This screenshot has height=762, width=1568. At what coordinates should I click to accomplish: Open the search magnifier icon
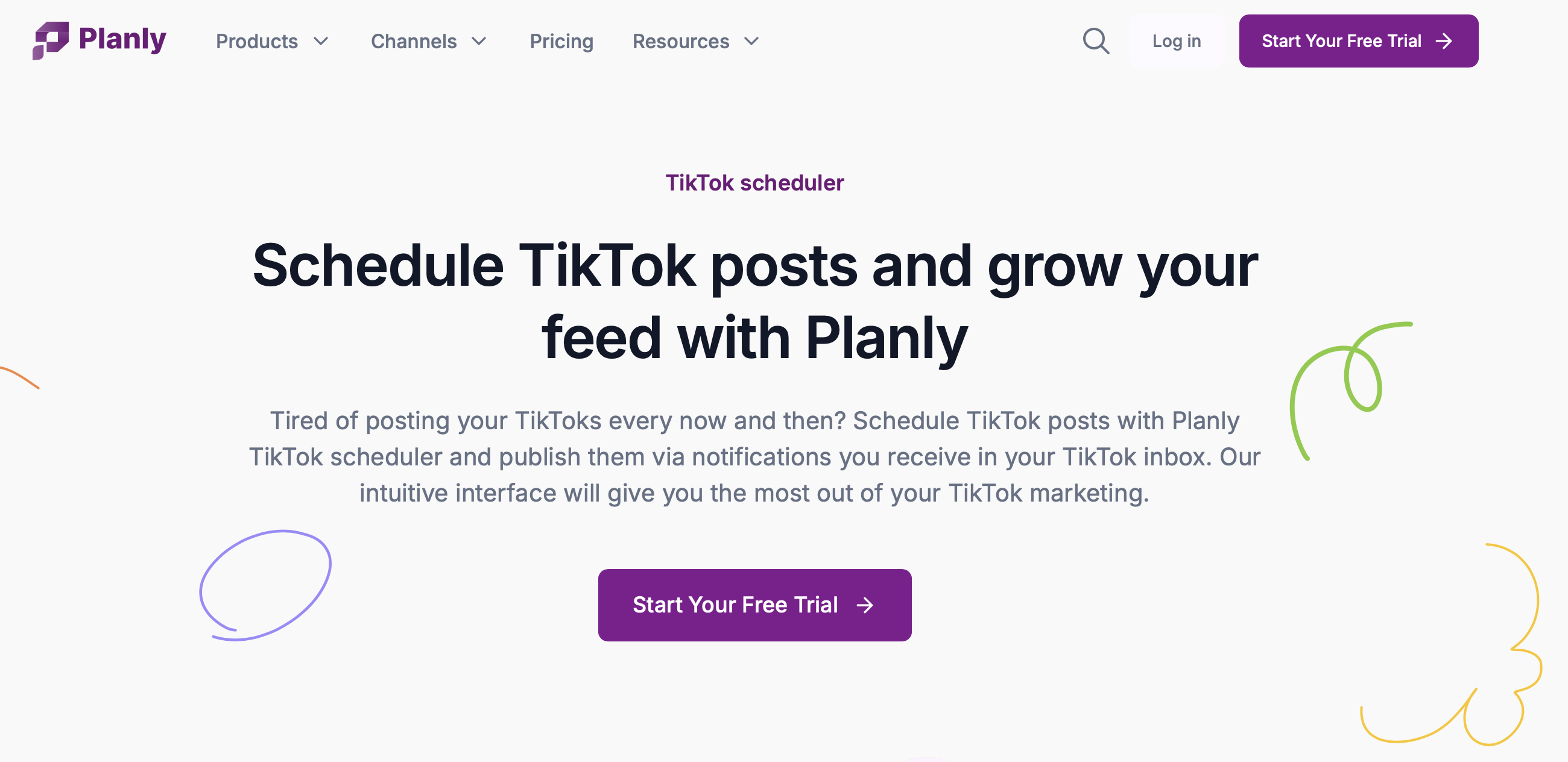tap(1096, 42)
